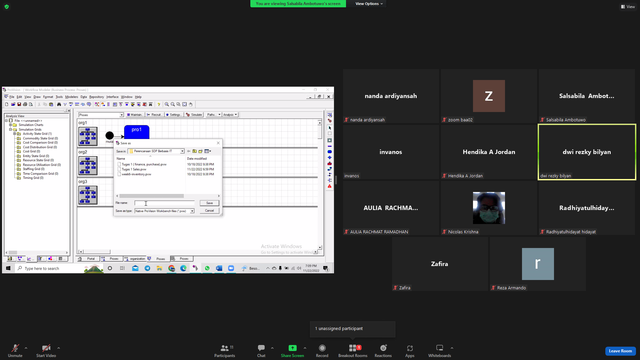Click the Simulate button in modeler toolbar
Image resolution: width=640 pixels, height=360 pixels.
(194, 115)
